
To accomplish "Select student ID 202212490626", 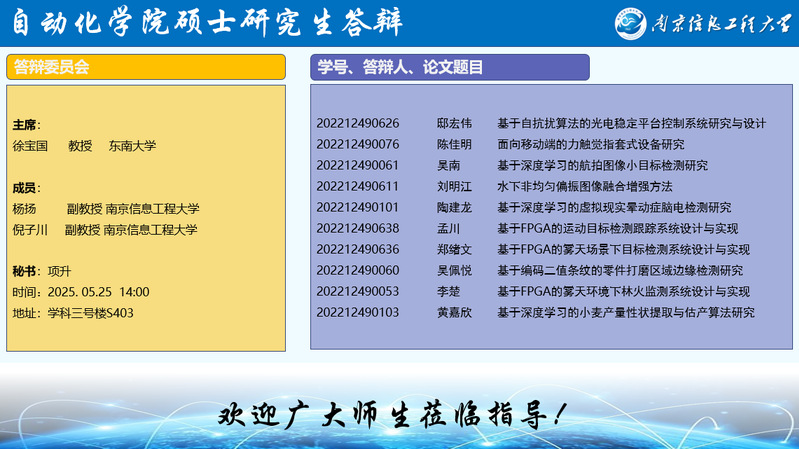I will tap(357, 124).
